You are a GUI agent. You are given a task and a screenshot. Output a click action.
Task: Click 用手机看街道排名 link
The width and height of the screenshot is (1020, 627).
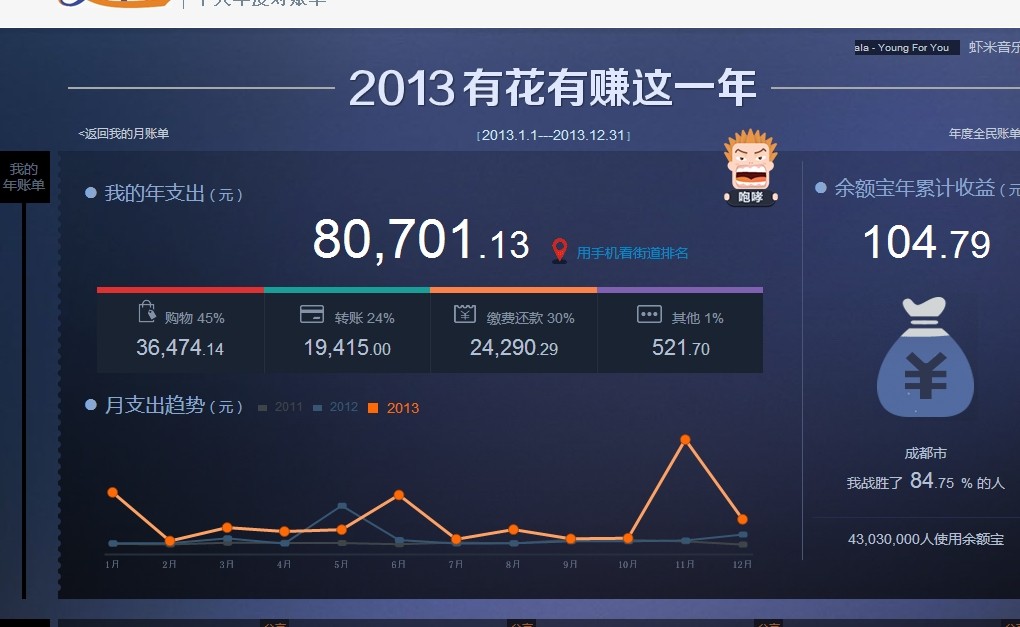[632, 253]
